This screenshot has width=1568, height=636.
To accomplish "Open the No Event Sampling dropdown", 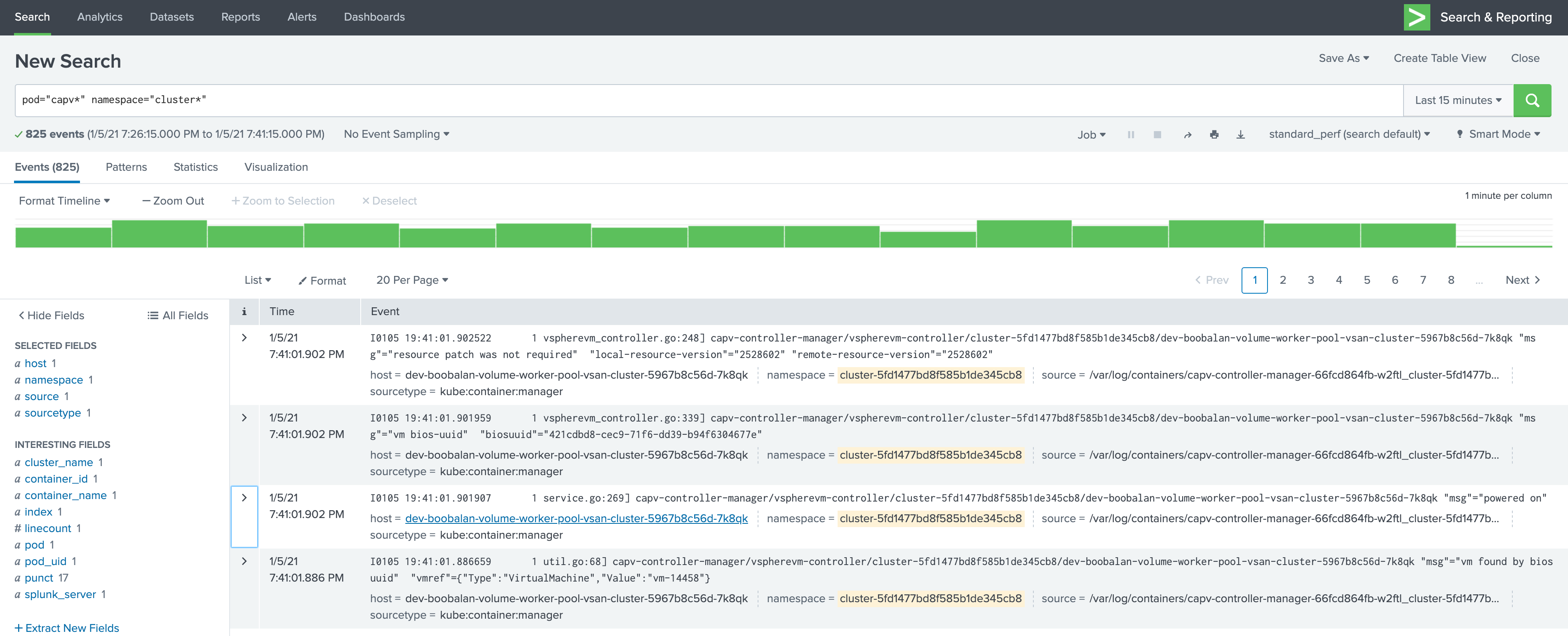I will 395,134.
